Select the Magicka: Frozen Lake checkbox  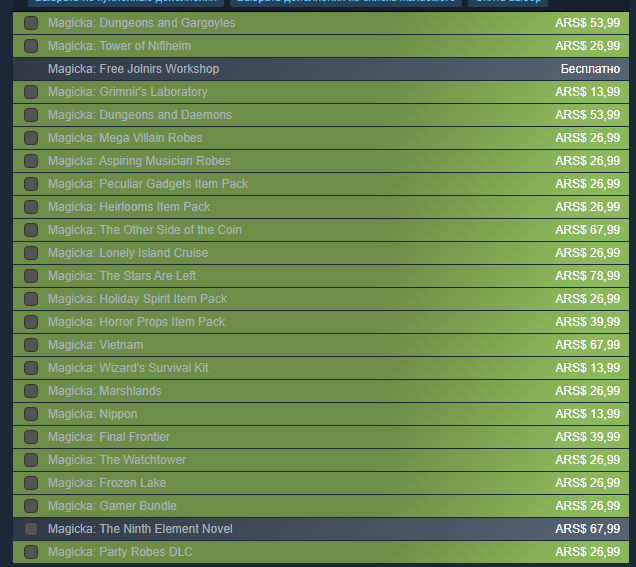tap(31, 483)
